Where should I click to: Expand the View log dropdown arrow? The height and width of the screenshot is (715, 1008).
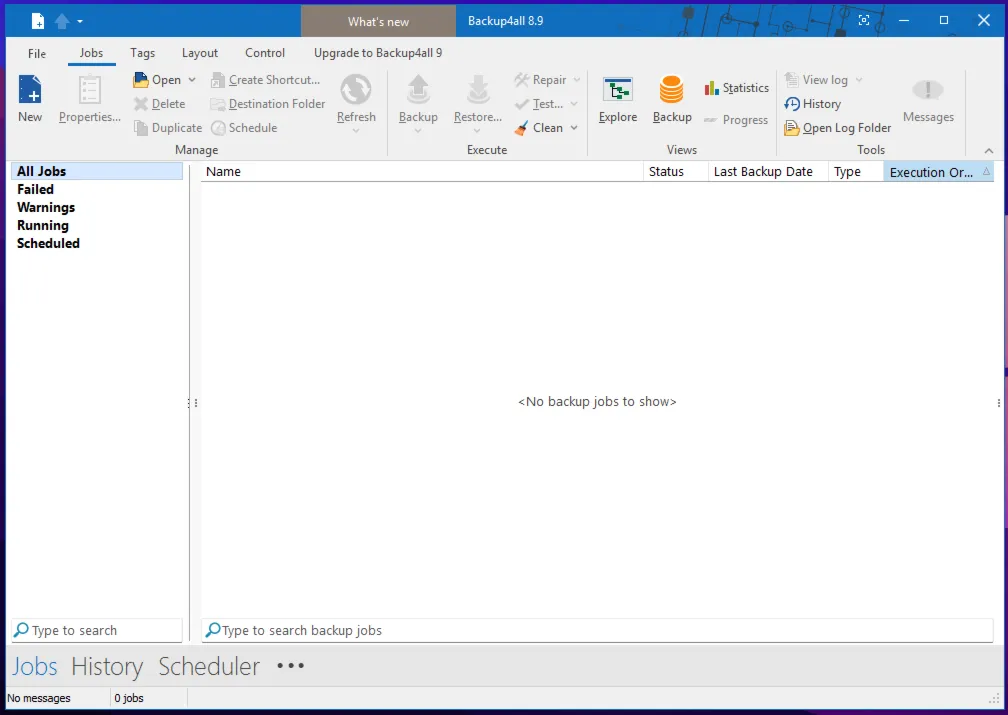[x=859, y=80]
